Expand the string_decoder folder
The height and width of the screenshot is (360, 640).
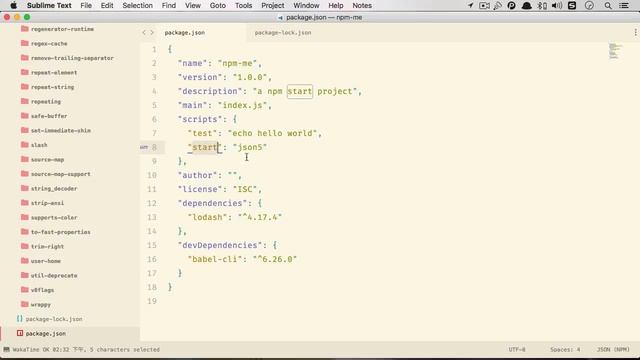(54, 188)
